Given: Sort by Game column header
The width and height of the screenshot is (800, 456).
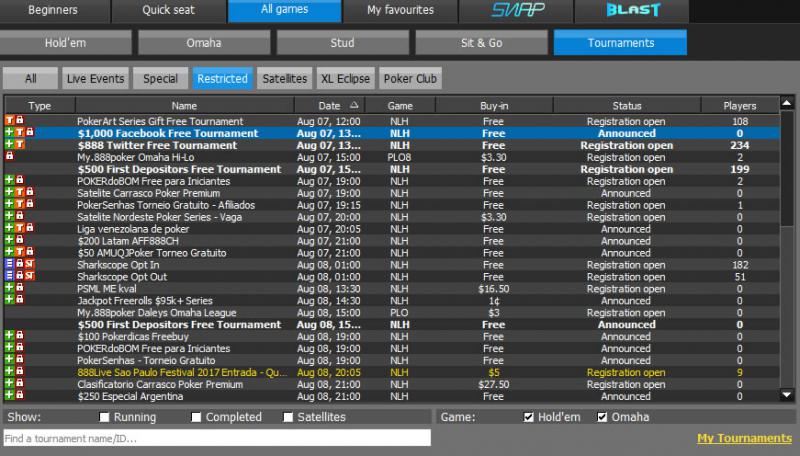Looking at the screenshot, I should tap(400, 106).
